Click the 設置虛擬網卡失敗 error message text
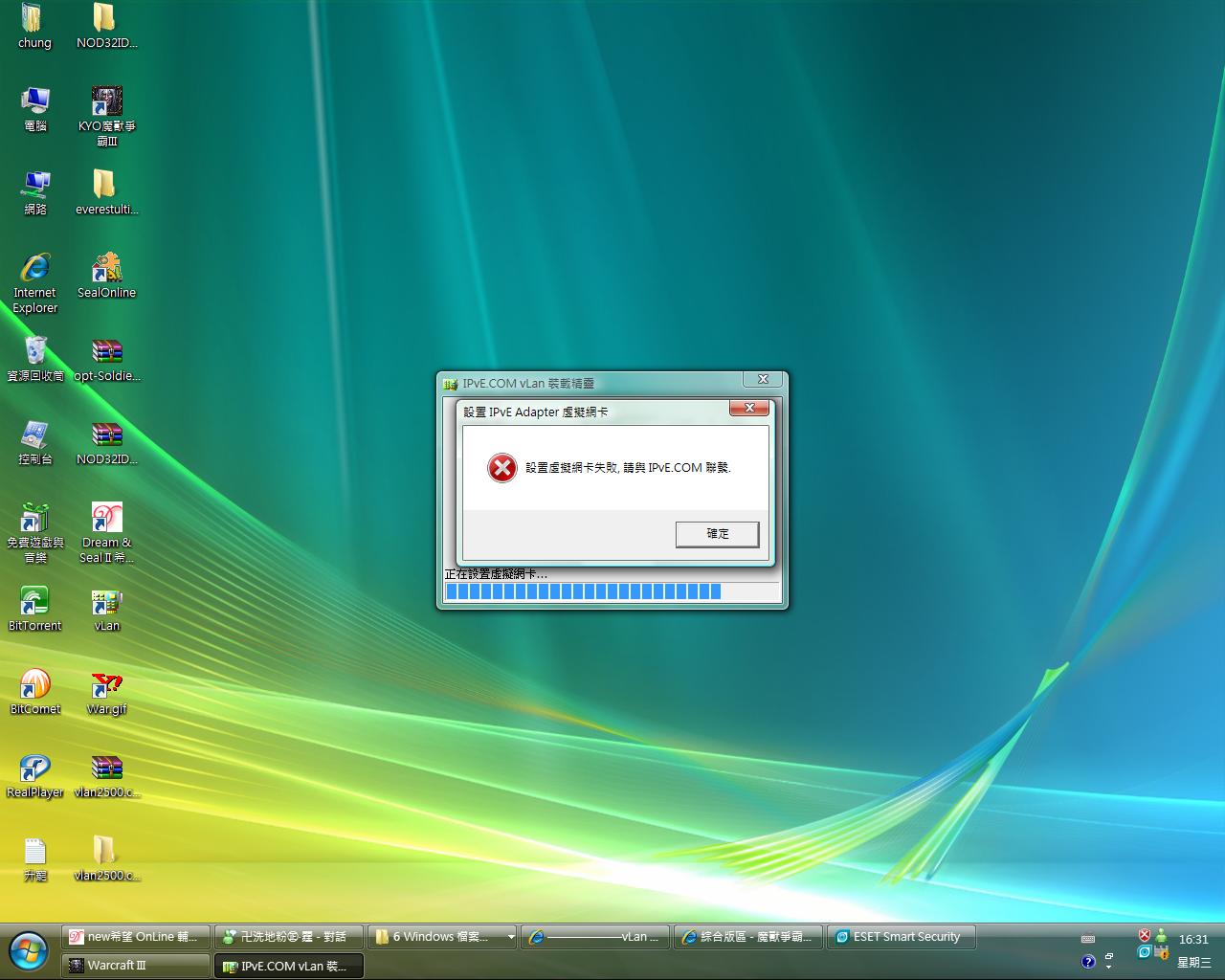The image size is (1225, 980). 628,468
